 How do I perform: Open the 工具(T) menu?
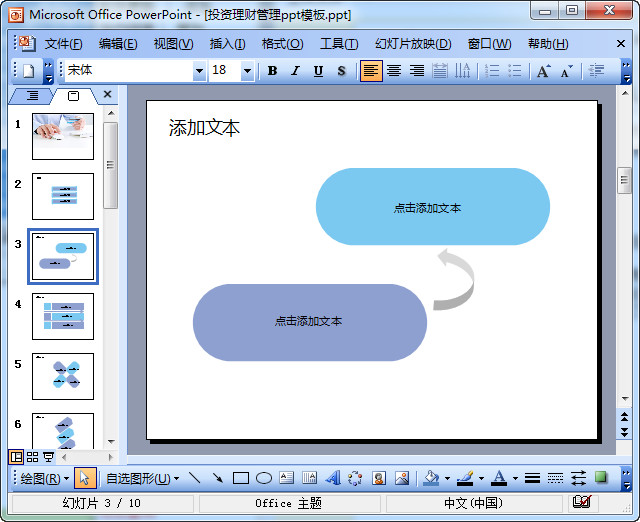(339, 43)
